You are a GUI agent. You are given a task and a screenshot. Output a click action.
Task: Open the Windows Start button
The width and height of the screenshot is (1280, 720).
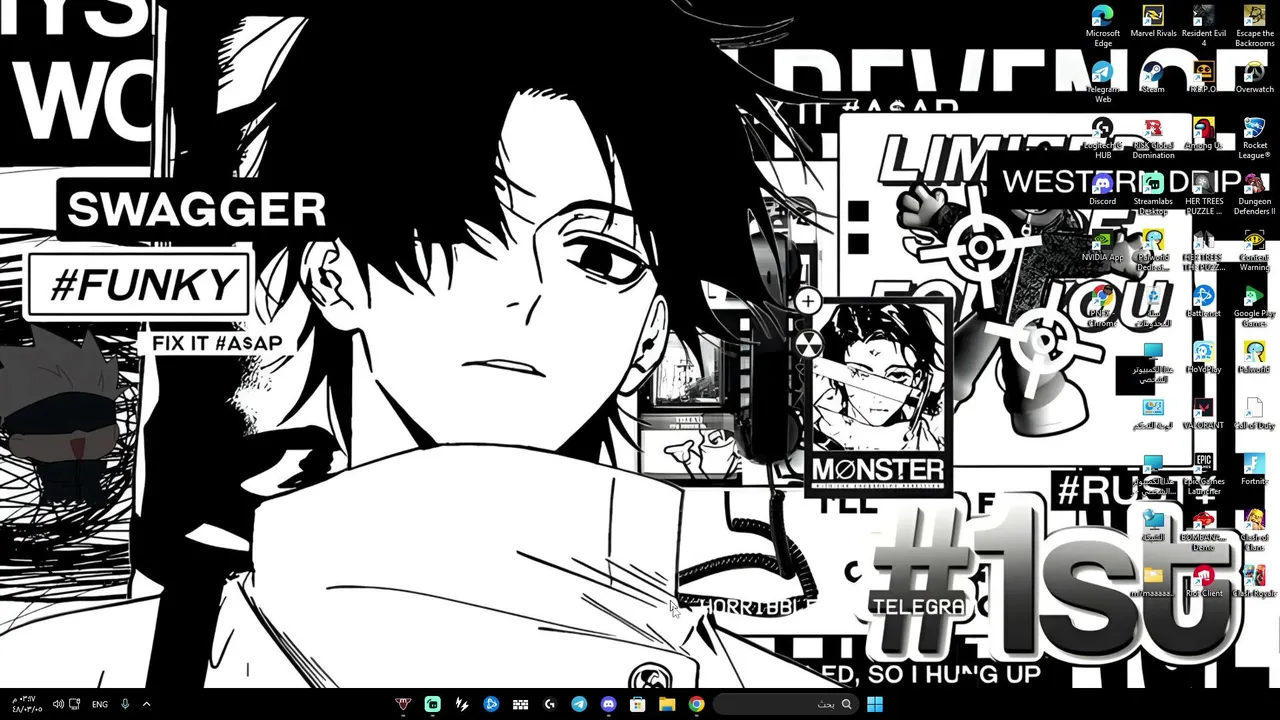pos(875,704)
